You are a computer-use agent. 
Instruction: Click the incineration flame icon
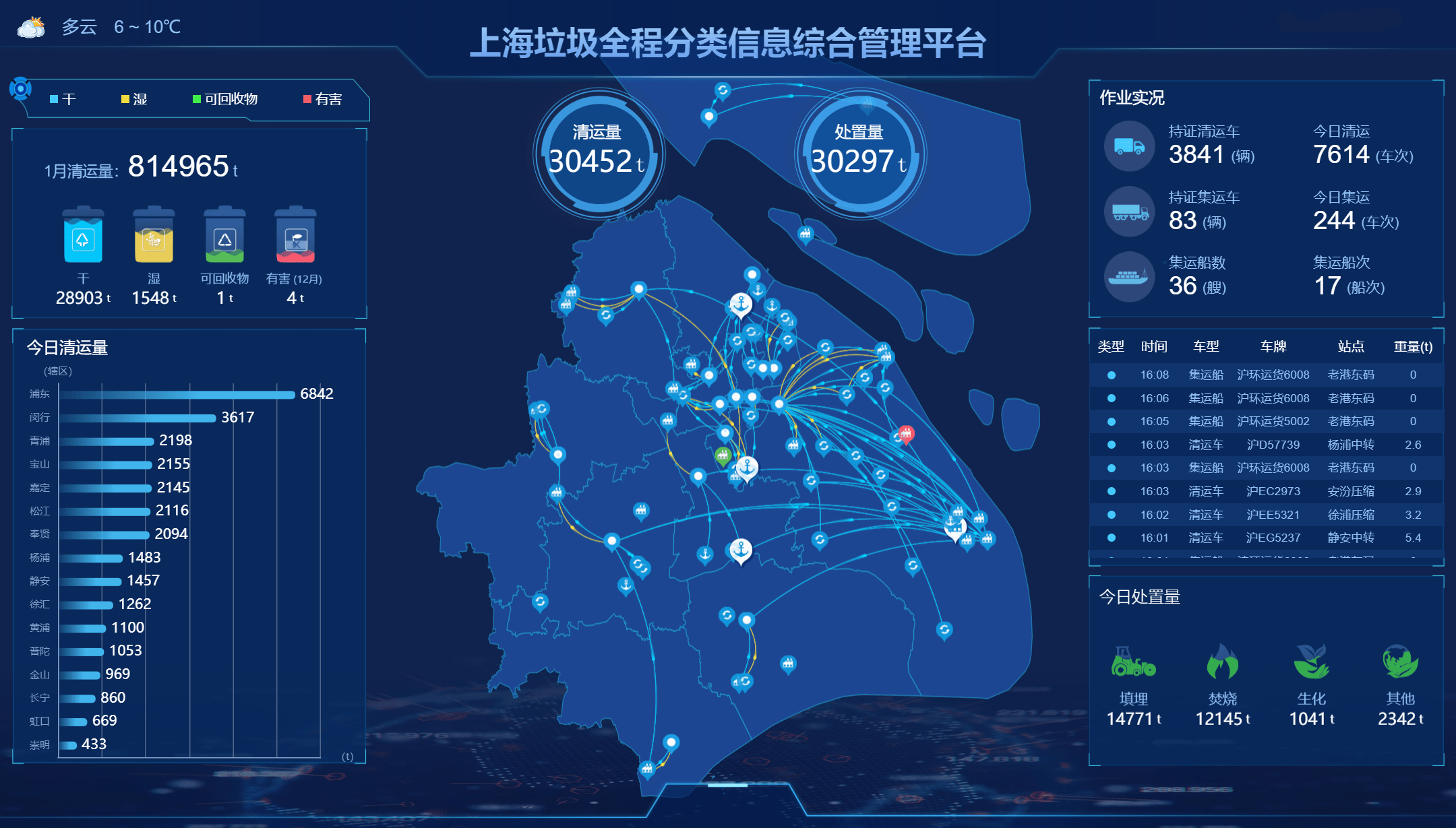tap(1222, 661)
